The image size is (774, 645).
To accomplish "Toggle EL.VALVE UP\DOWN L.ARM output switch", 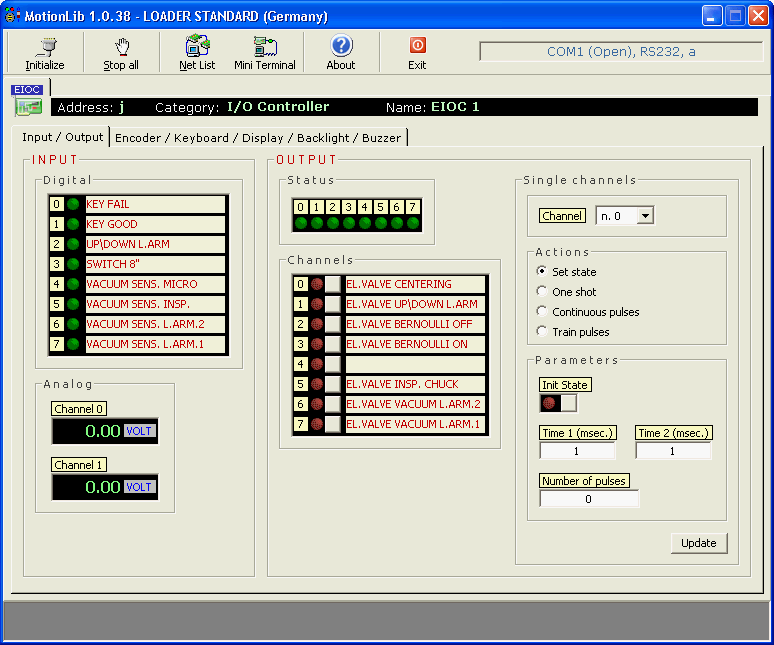I will (333, 304).
